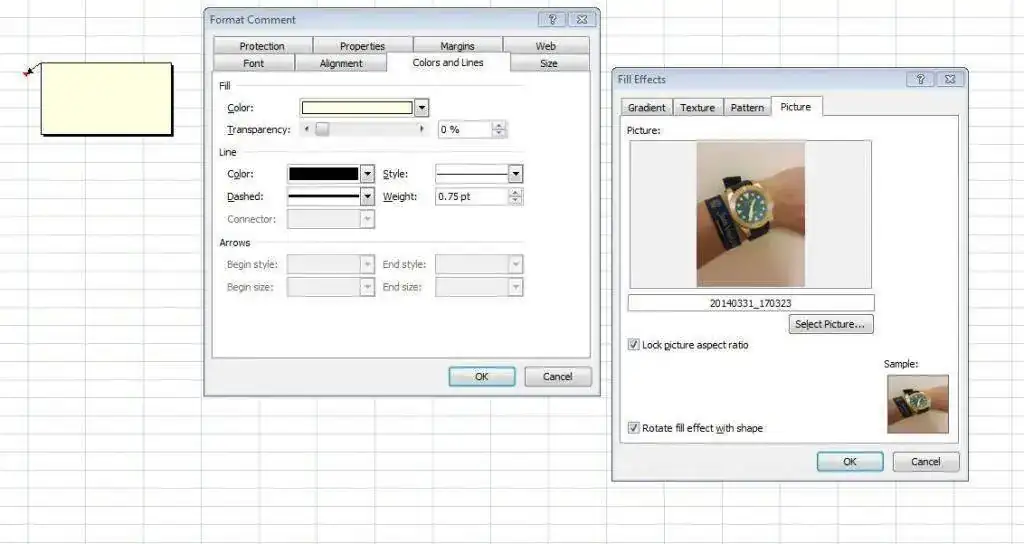1024x544 pixels.
Task: Click Help icon in Format Comment titlebar
Action: click(552, 20)
